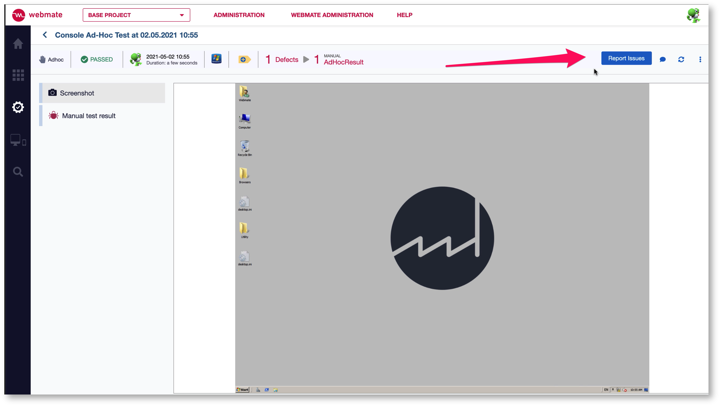Screen dimensions: 720x406
Task: Click the Adhoc hand icon label
Action: click(51, 60)
